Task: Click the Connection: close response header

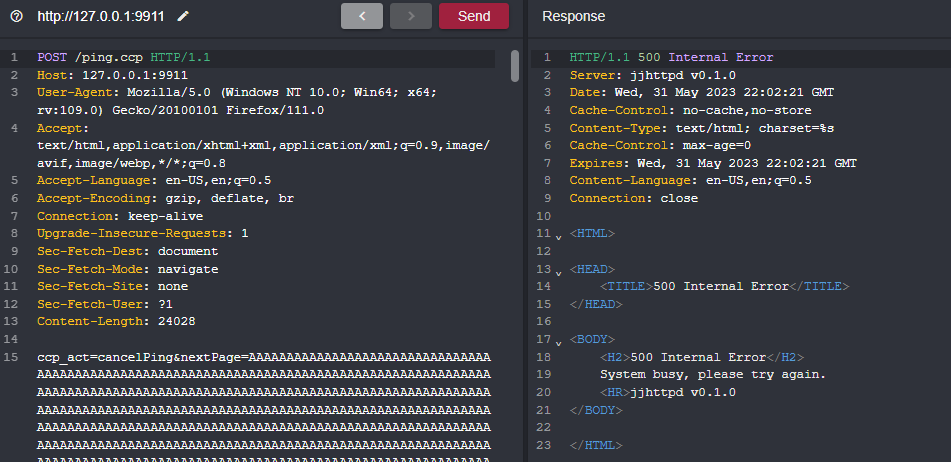Action: pyautogui.click(x=634, y=198)
